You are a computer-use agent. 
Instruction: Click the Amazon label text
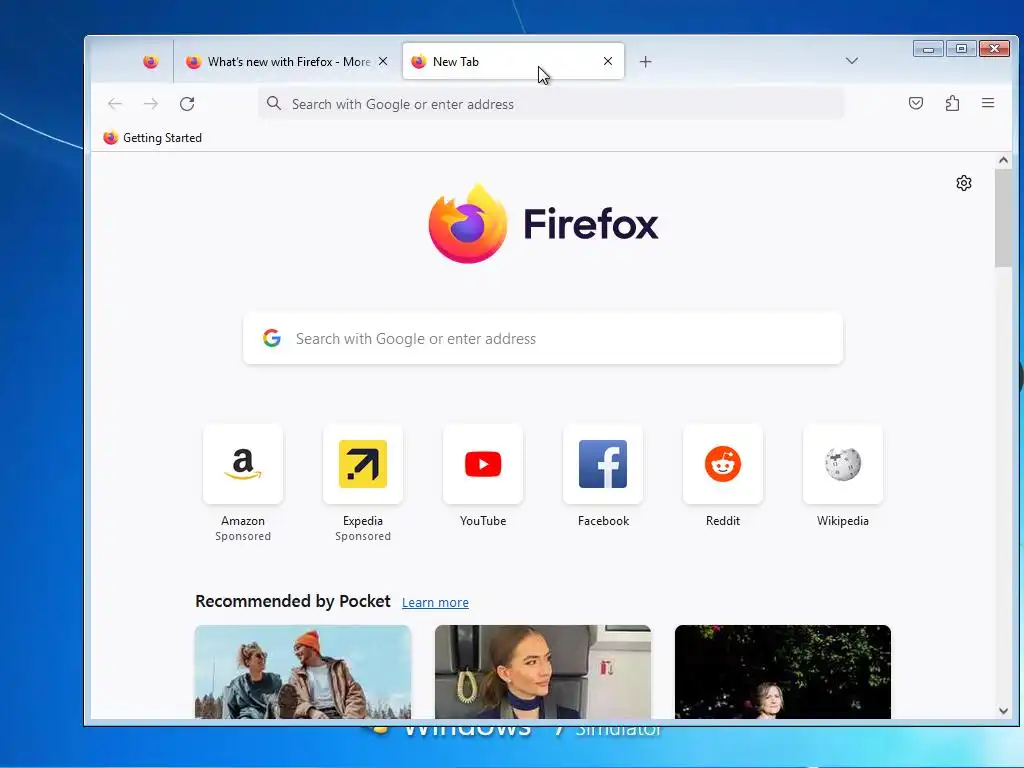click(x=243, y=521)
